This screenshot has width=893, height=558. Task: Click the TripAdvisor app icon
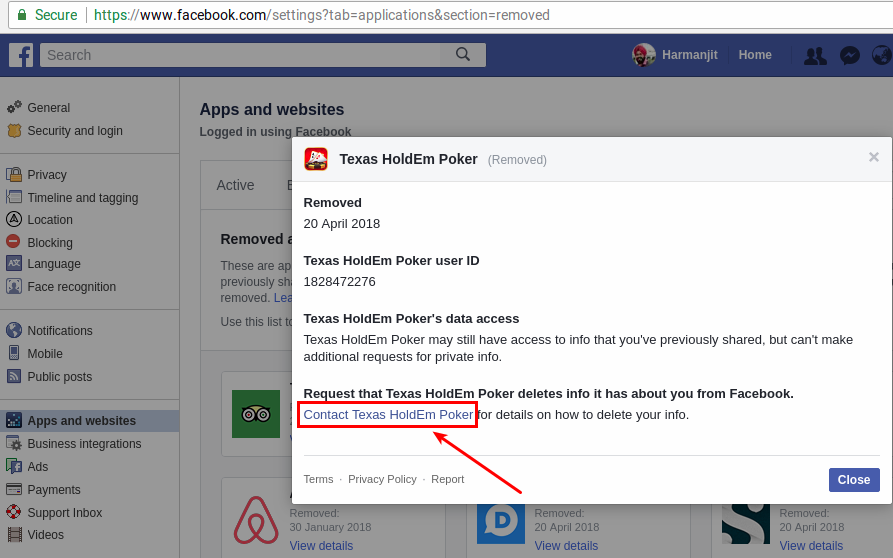(256, 414)
